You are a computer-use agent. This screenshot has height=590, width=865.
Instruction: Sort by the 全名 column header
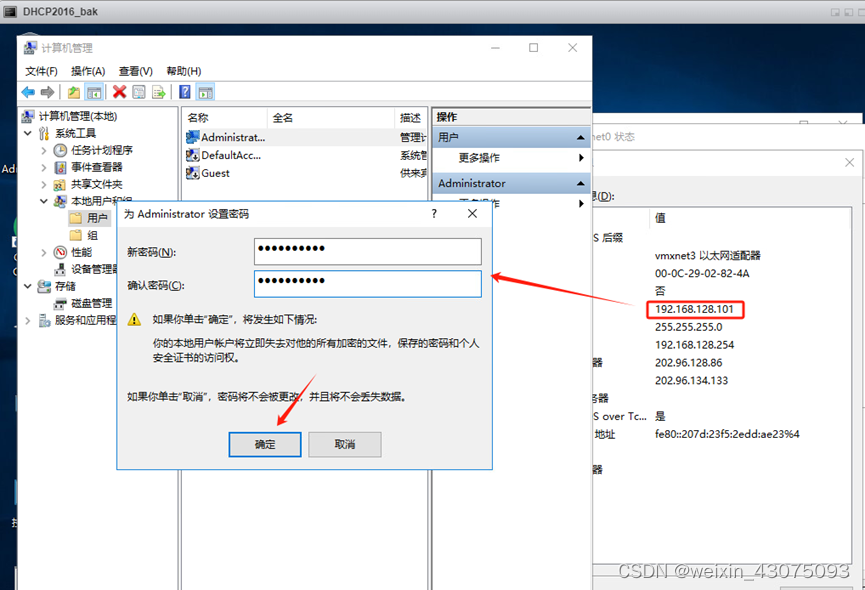(331, 117)
